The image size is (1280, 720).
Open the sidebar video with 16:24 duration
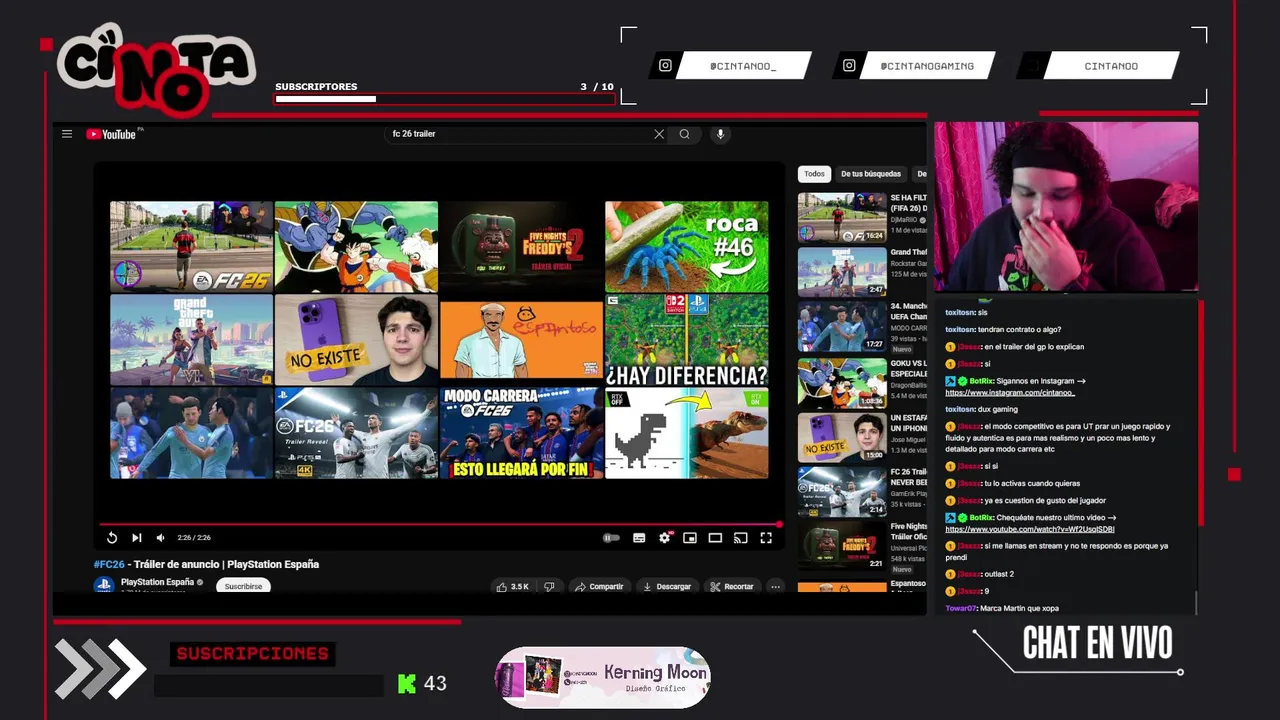point(842,218)
